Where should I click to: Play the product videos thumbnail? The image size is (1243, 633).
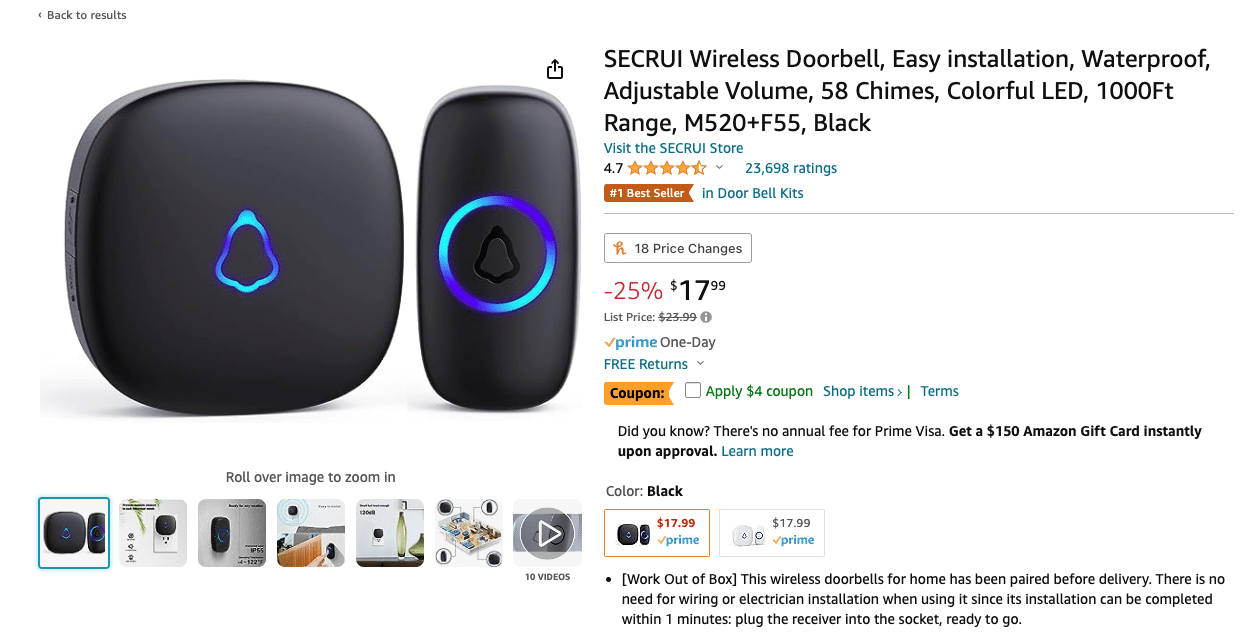pyautogui.click(x=547, y=533)
